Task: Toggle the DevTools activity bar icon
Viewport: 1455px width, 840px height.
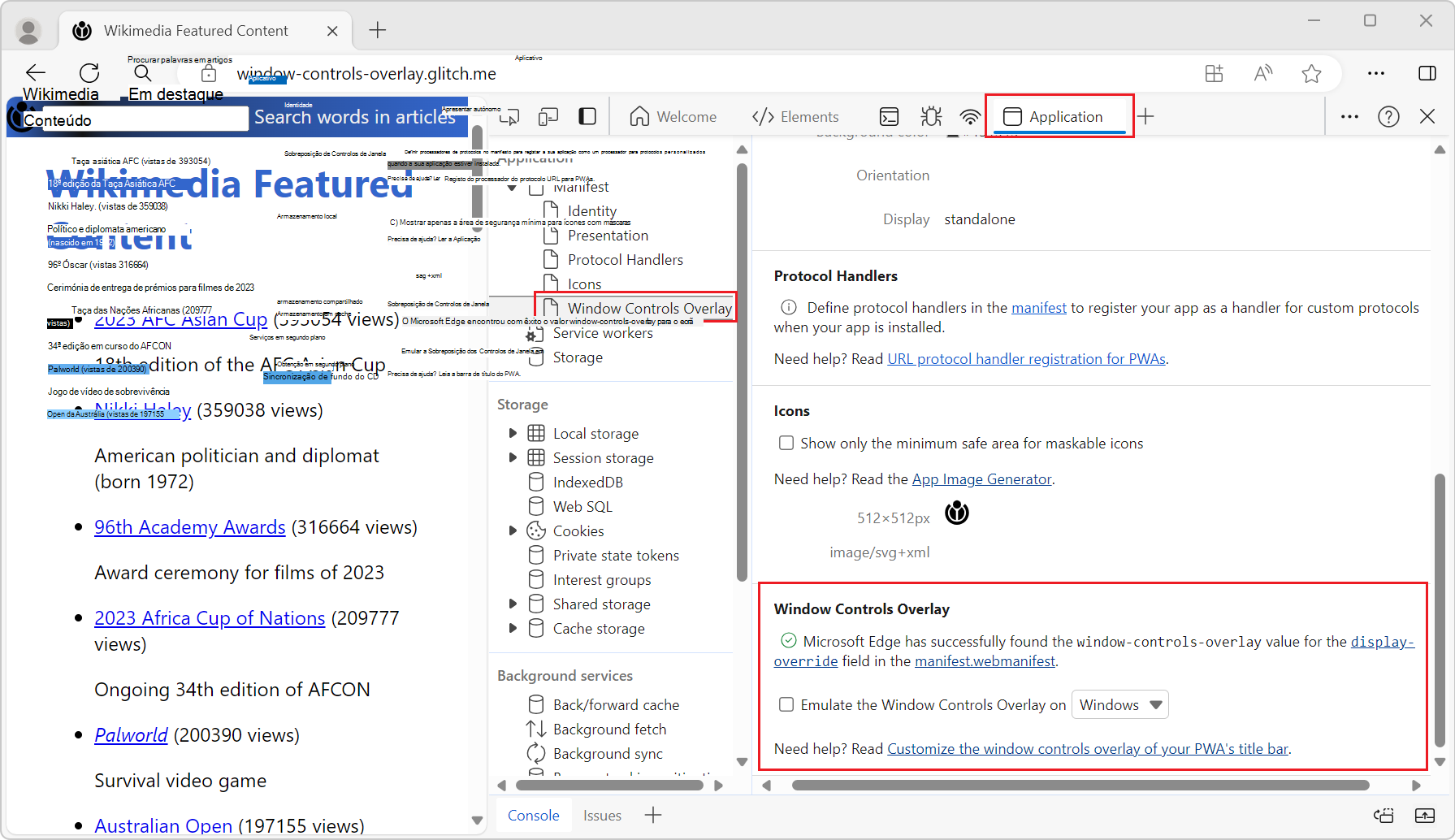Action: click(587, 117)
